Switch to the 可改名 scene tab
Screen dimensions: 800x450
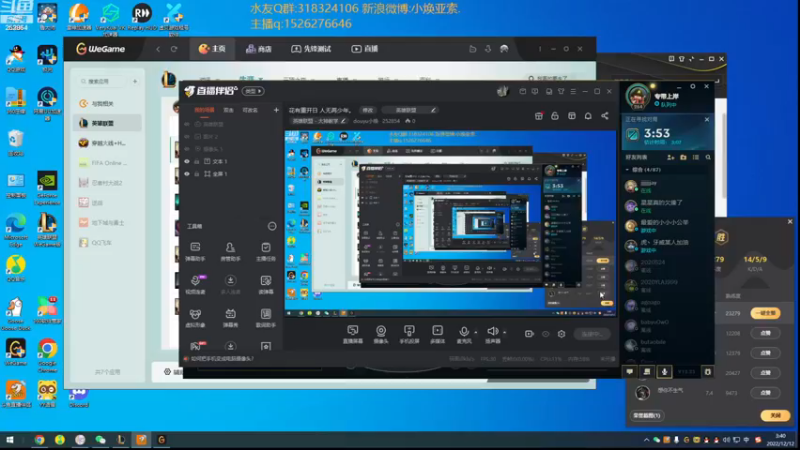pyautogui.click(x=250, y=110)
